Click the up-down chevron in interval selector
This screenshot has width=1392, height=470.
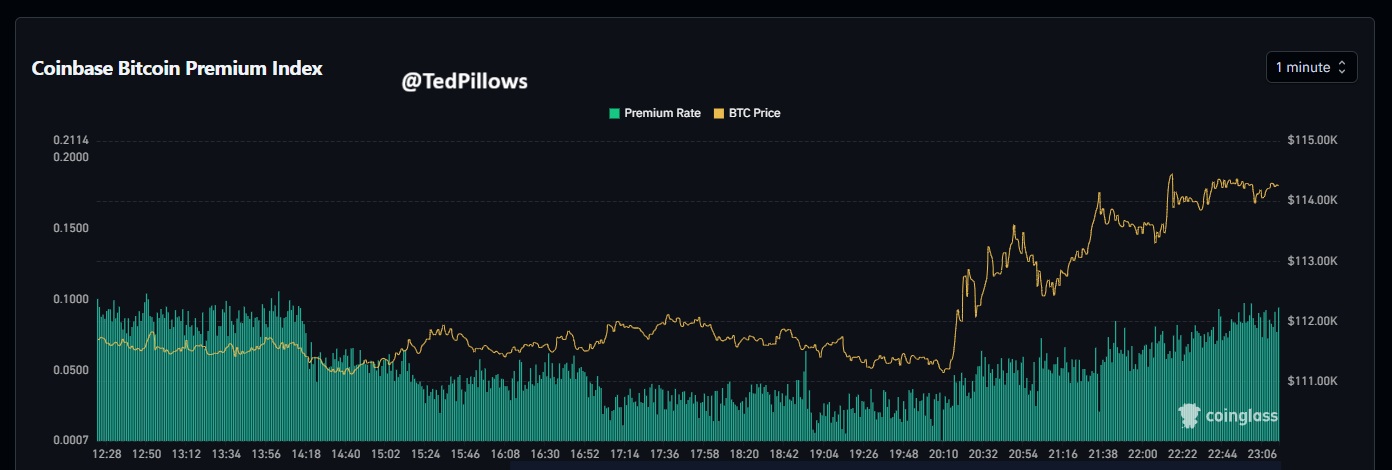click(x=1342, y=68)
